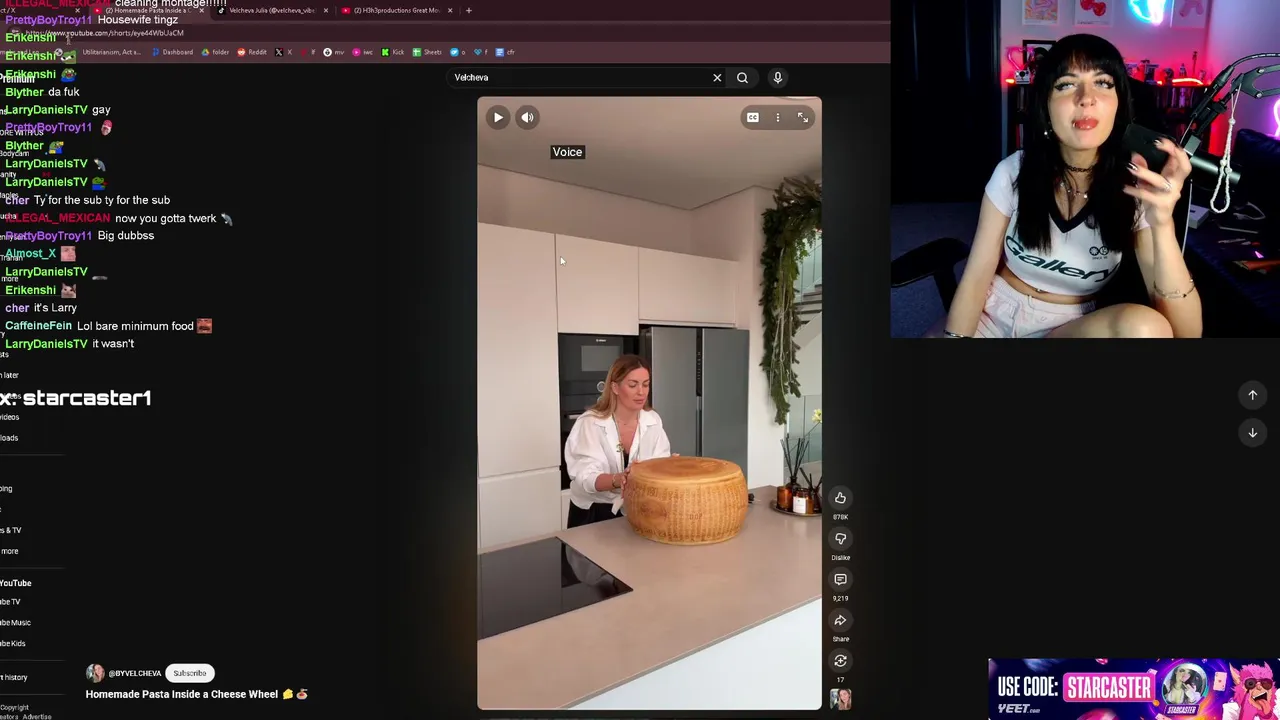The height and width of the screenshot is (720, 1280).
Task: Open the iwc bookmark
Action: (362, 52)
